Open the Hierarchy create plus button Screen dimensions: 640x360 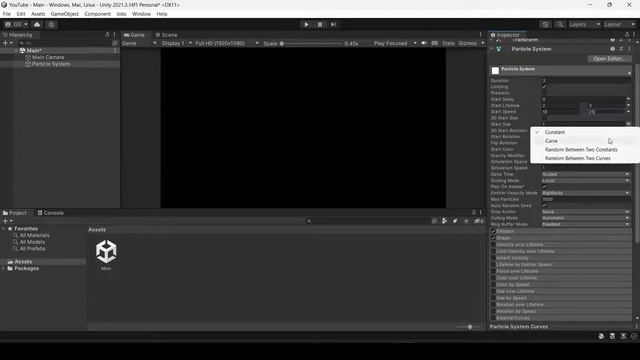tap(7, 43)
